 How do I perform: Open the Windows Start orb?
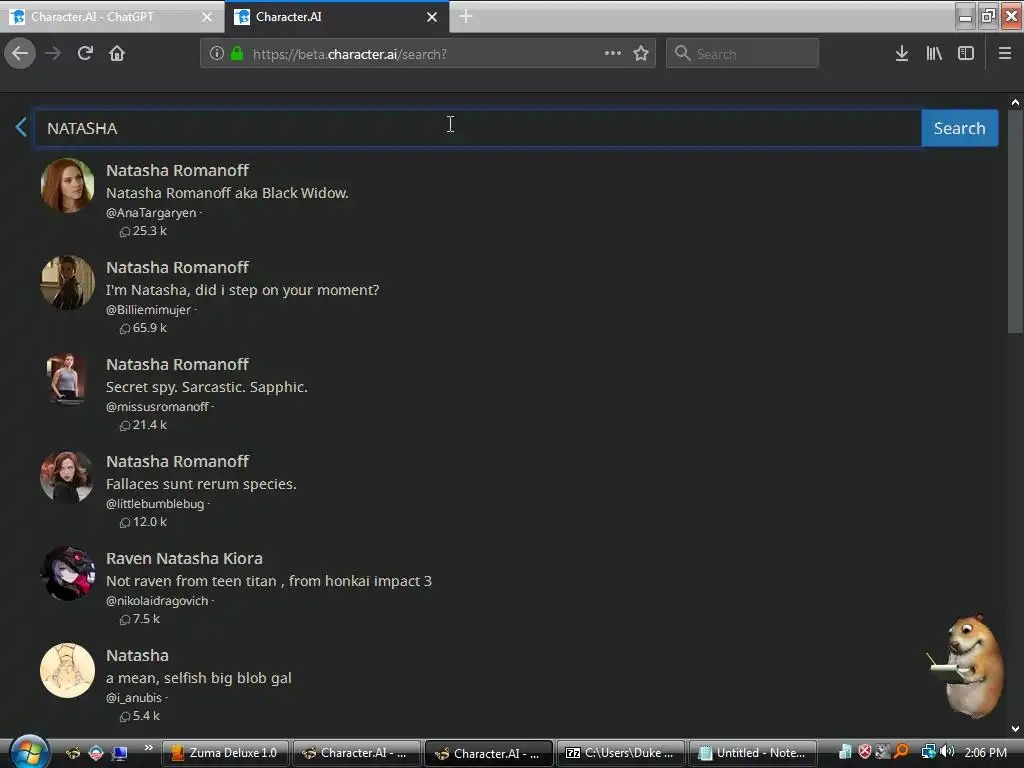29,752
